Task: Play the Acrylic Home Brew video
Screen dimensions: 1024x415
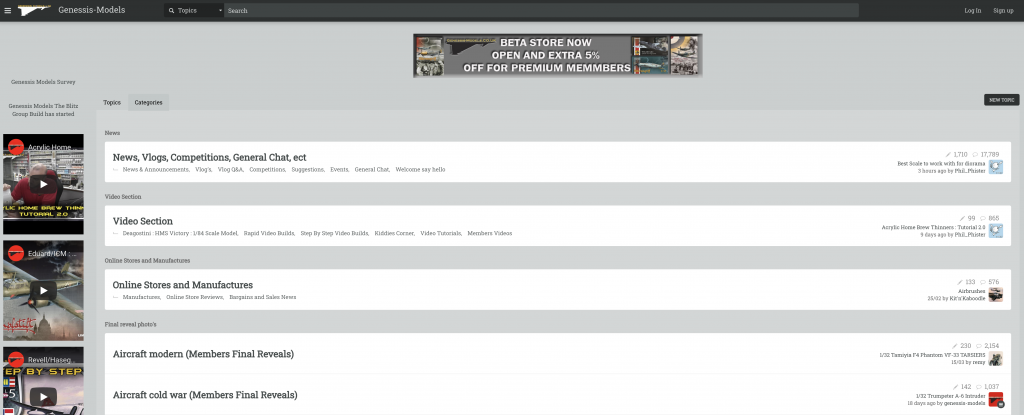Action: 43,184
